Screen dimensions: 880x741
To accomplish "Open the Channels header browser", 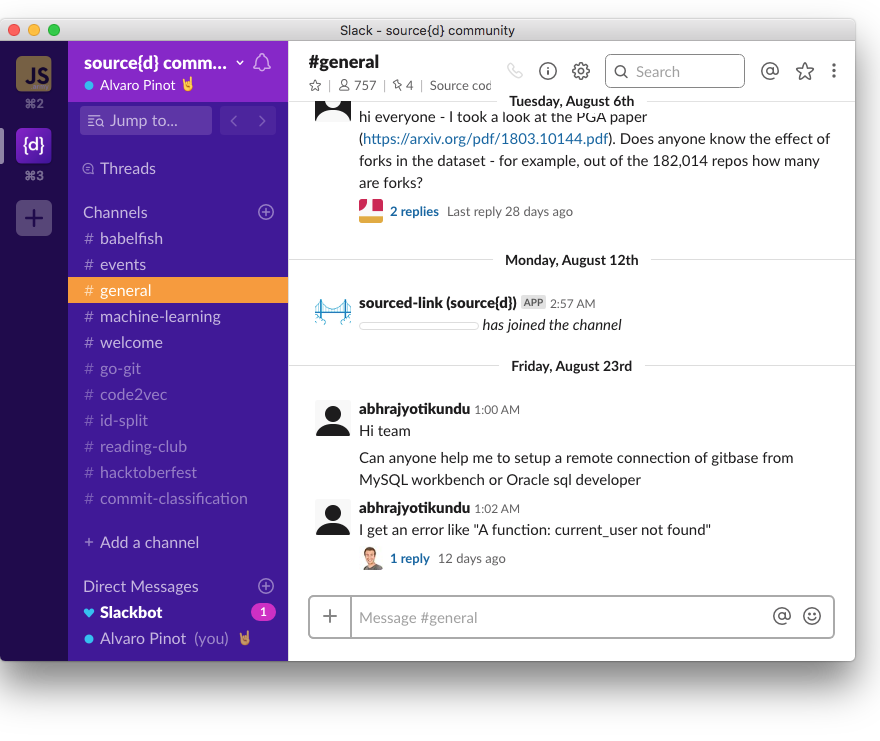I will coord(115,212).
